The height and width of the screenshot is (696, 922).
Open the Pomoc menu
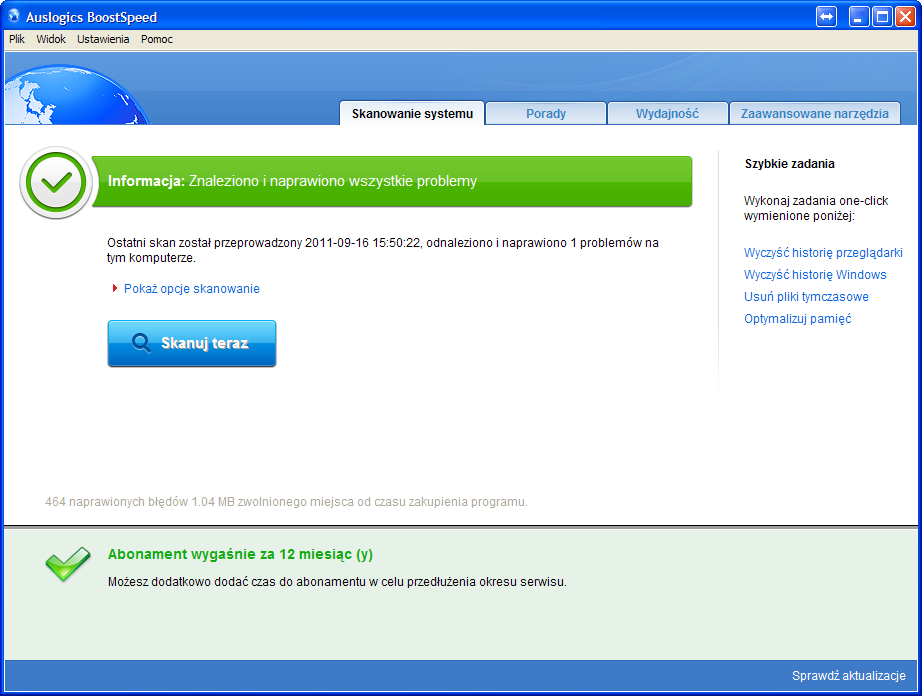tap(156, 39)
